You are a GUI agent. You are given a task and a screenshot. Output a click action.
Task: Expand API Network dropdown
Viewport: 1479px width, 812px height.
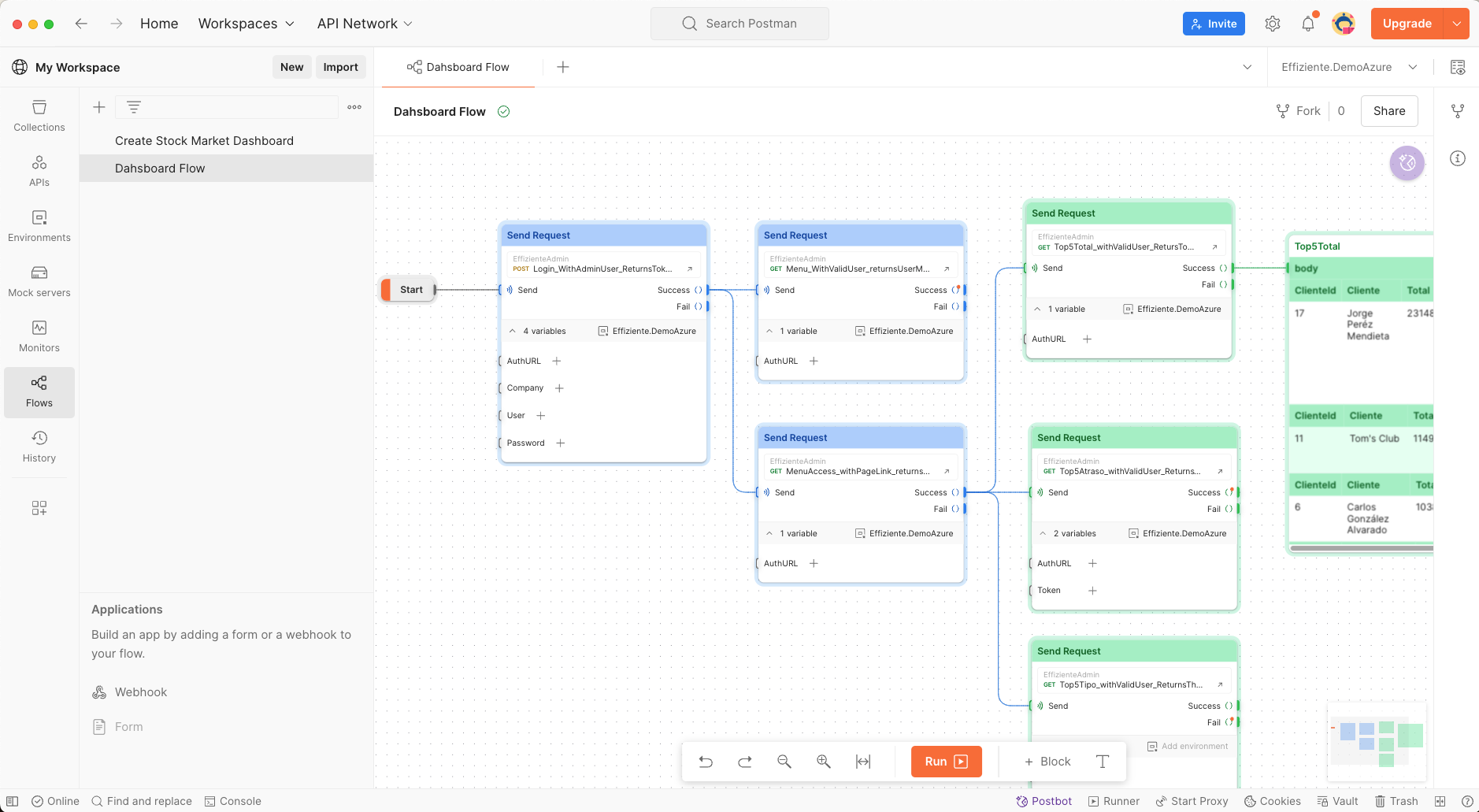[365, 24]
